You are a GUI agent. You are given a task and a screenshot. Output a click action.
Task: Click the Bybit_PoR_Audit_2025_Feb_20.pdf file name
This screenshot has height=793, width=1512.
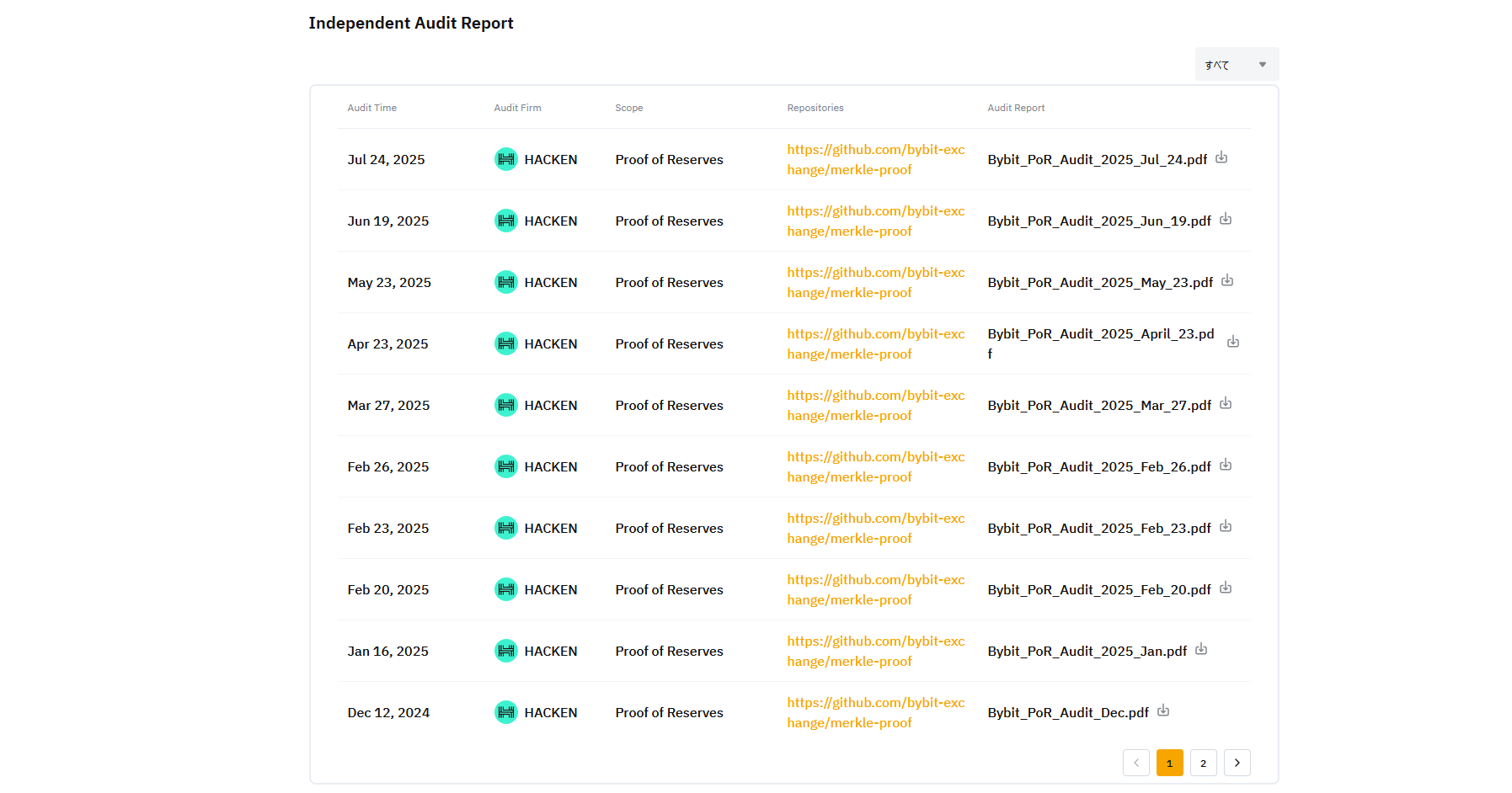(1098, 590)
